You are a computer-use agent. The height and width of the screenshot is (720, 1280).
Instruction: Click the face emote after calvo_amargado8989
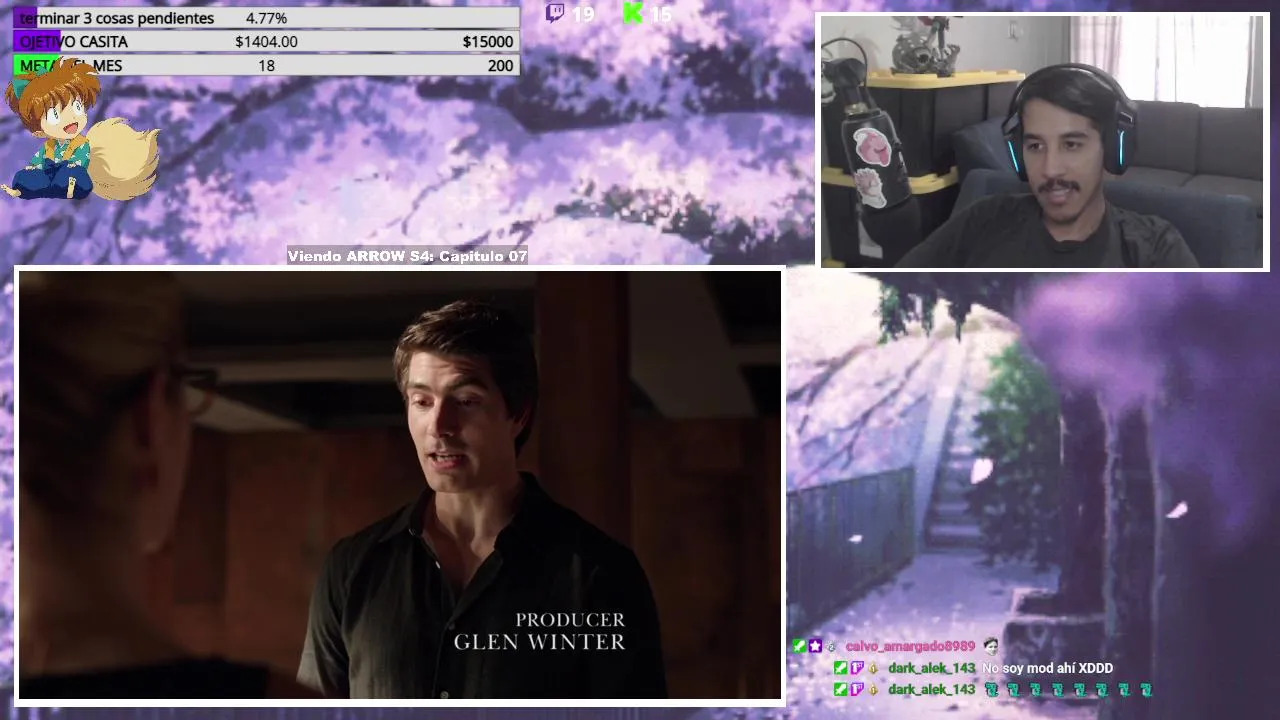[991, 646]
